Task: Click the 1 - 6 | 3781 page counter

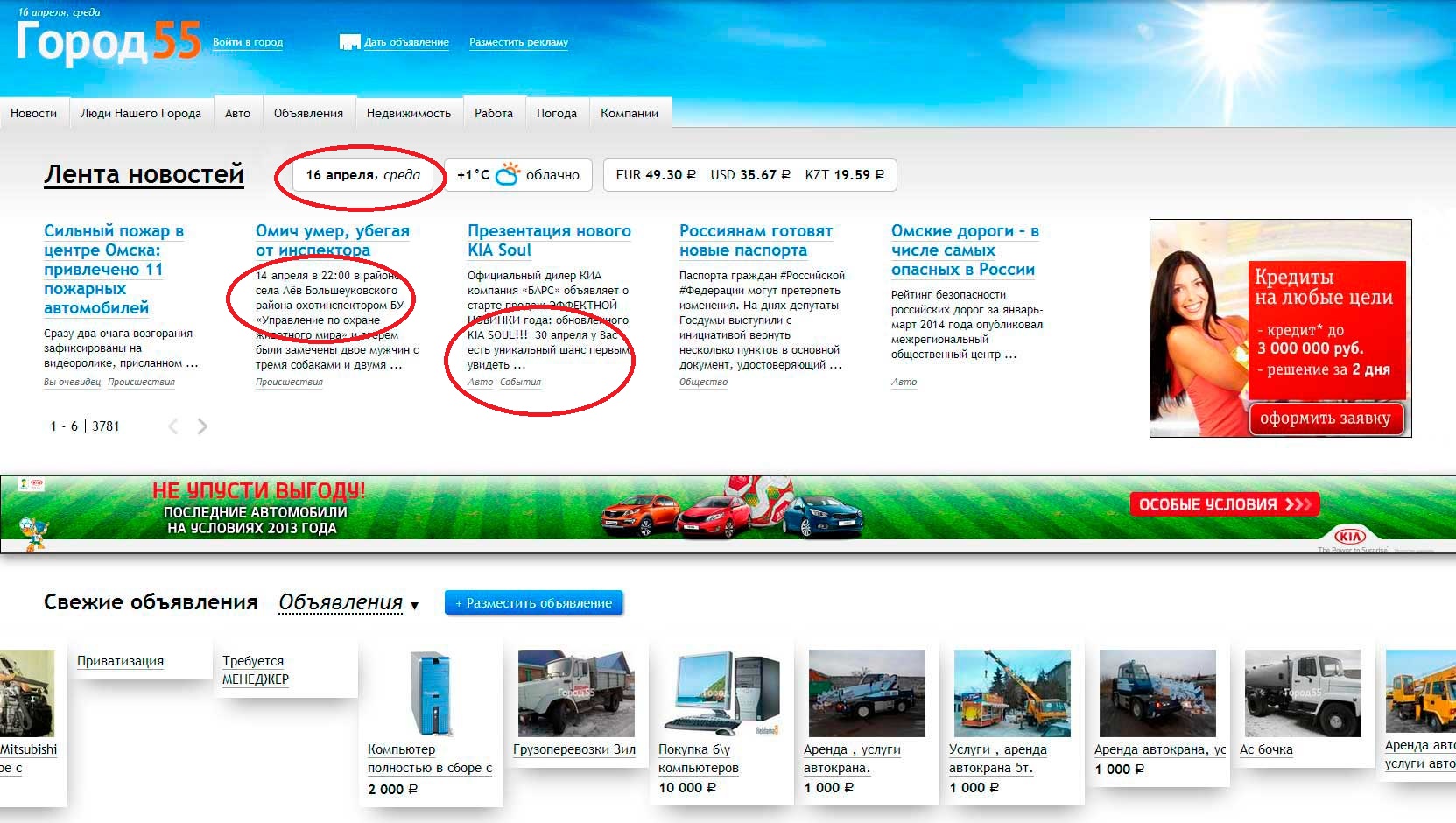Action: click(85, 426)
